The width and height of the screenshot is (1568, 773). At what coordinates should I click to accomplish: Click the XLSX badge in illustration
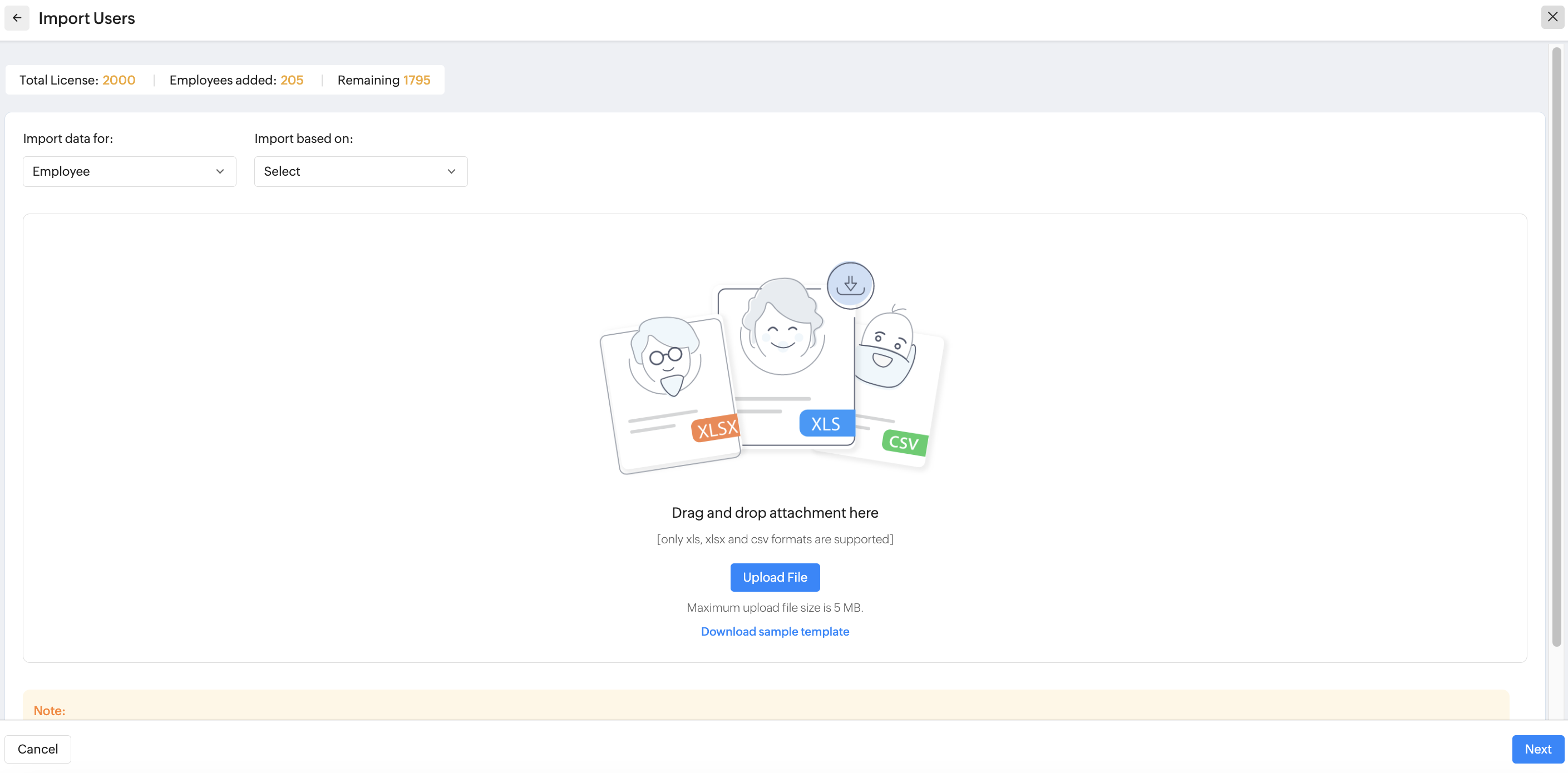pos(716,429)
